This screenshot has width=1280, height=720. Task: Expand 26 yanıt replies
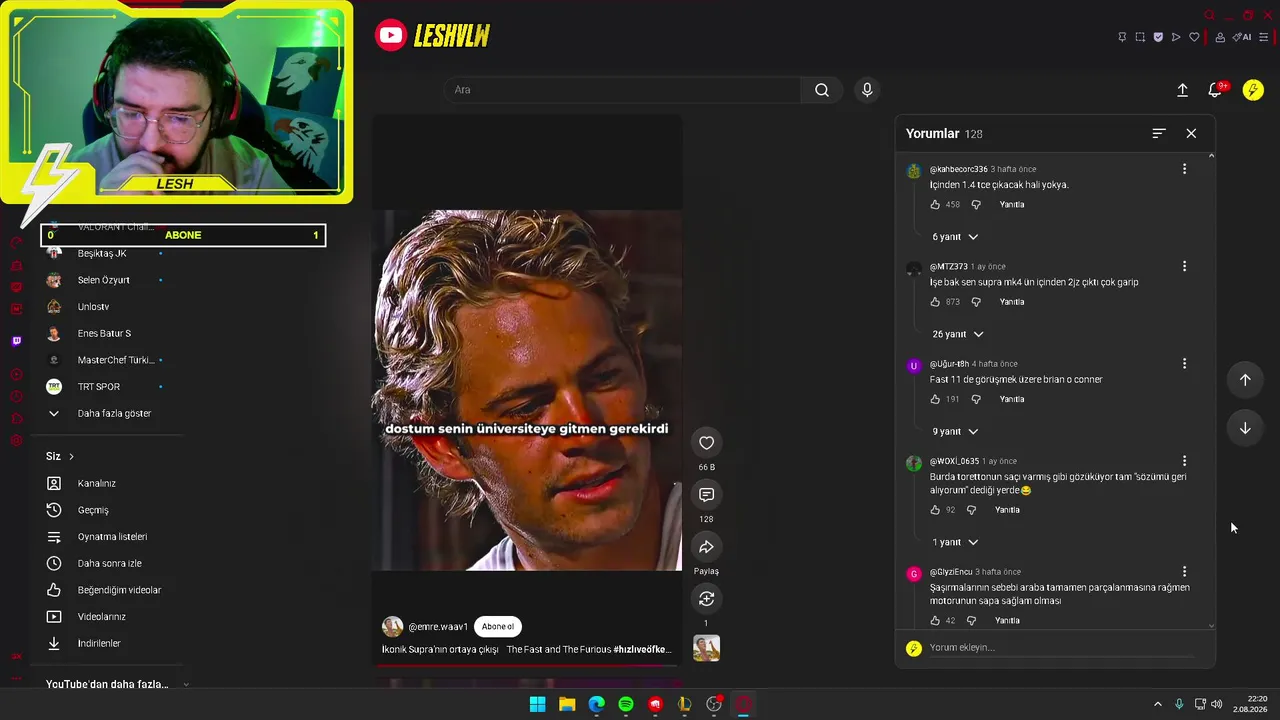point(958,334)
